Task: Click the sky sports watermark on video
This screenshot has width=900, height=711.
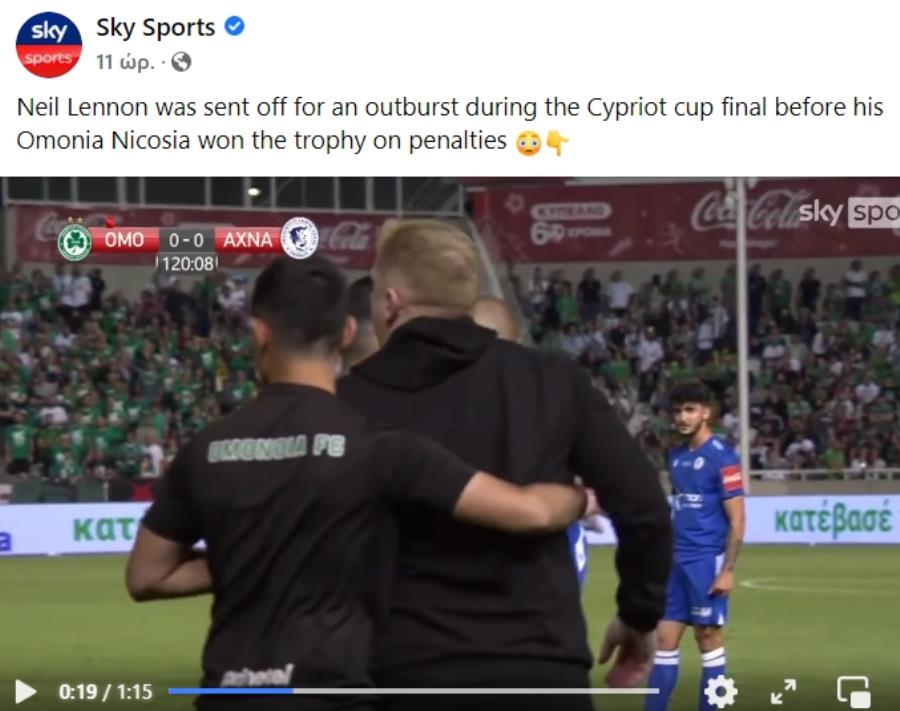Action: click(849, 213)
